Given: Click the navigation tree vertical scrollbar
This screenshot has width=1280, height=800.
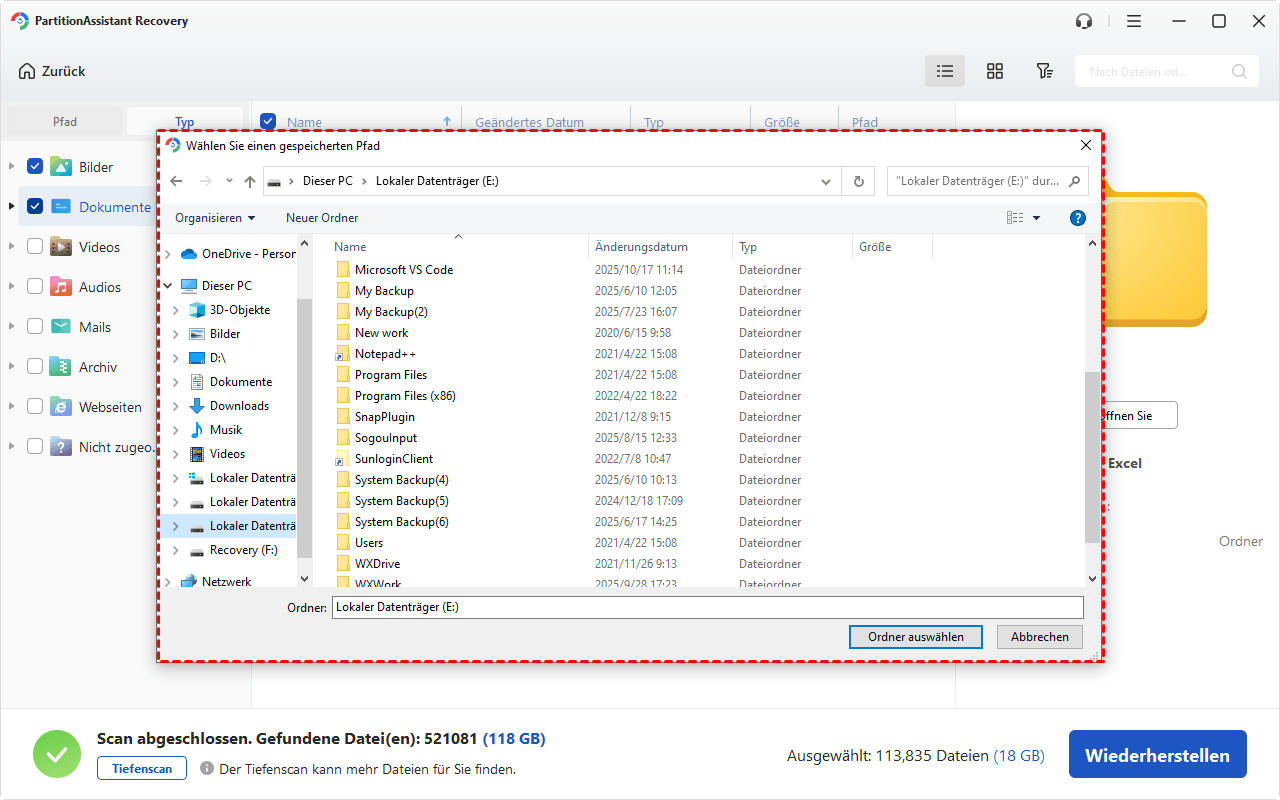Looking at the screenshot, I should point(304,428).
